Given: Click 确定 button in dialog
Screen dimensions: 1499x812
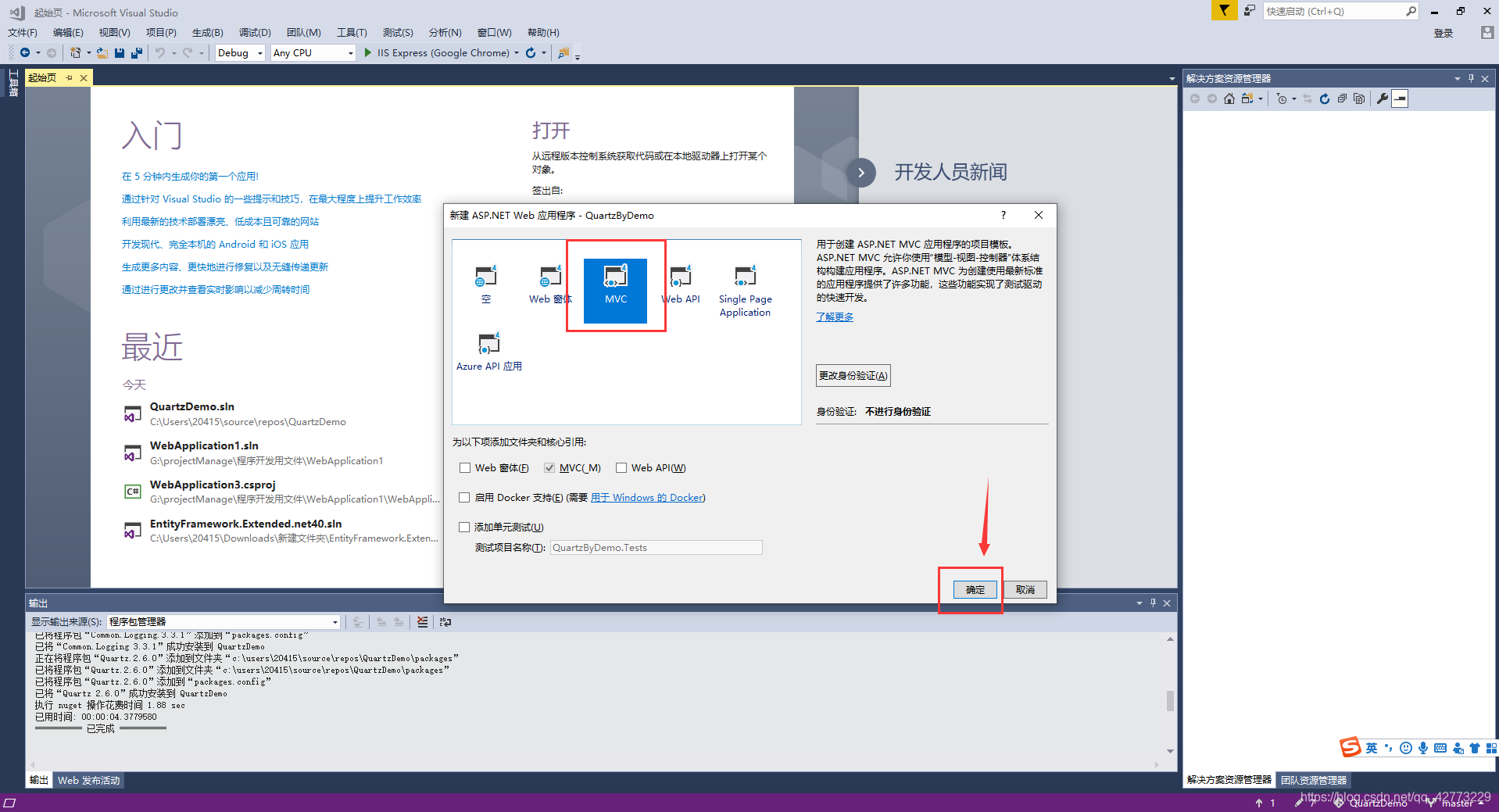Looking at the screenshot, I should coord(975,590).
